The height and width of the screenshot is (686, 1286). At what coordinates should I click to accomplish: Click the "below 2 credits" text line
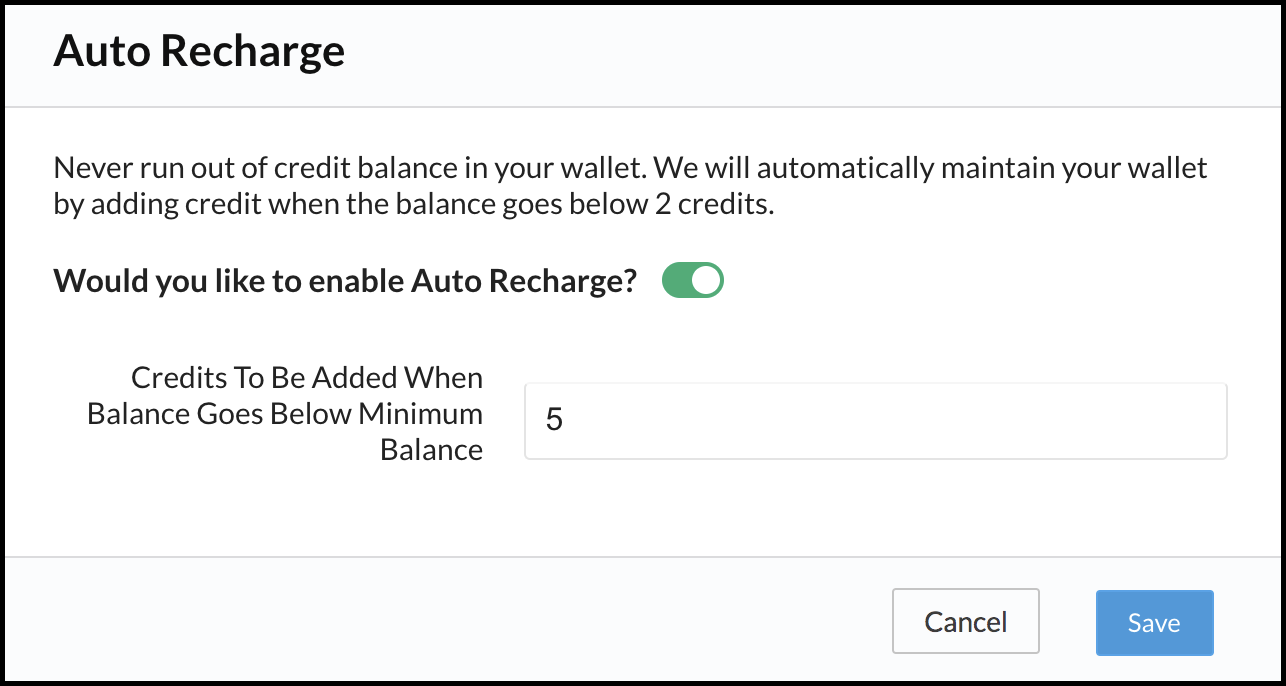click(x=413, y=203)
